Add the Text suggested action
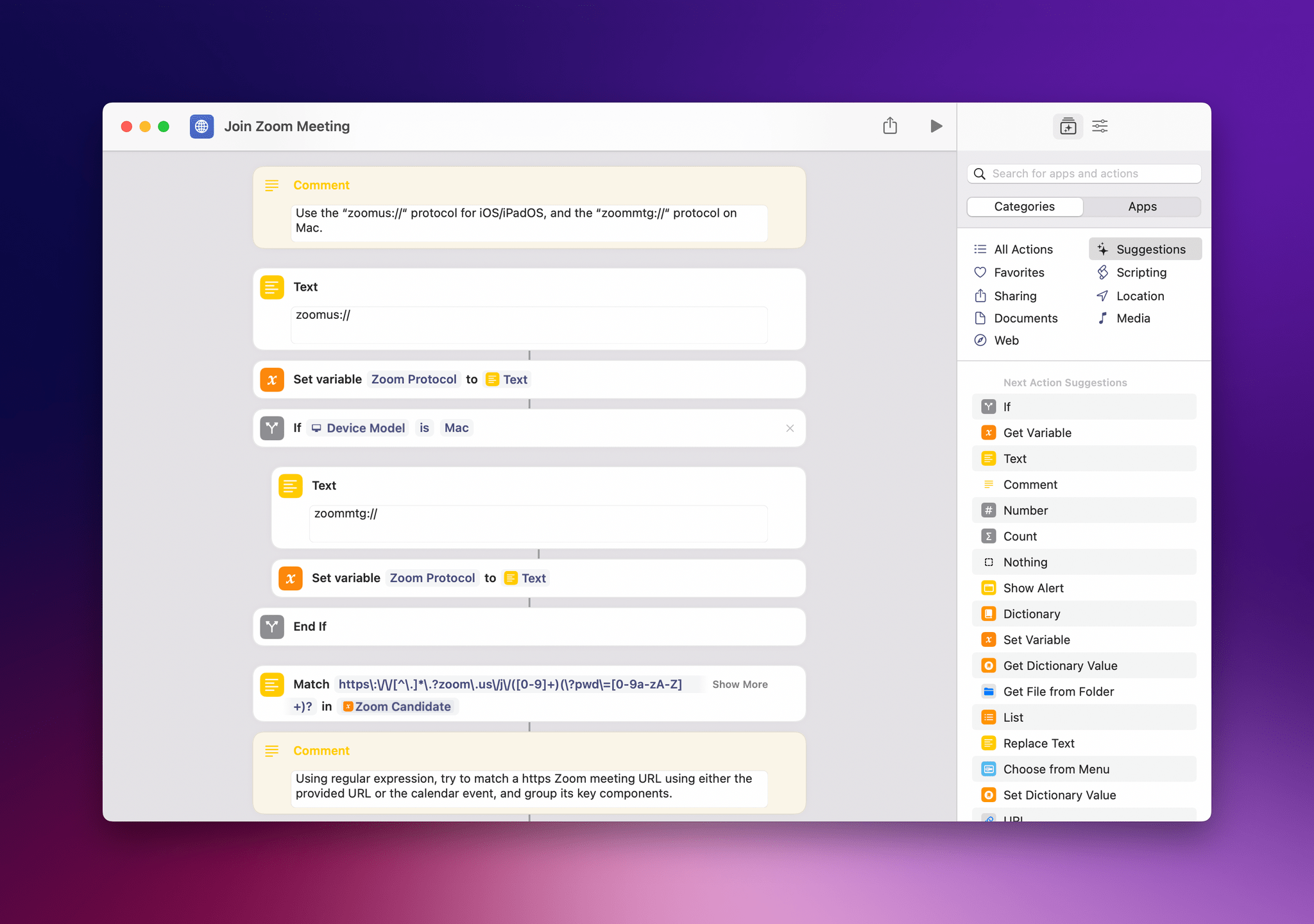The height and width of the screenshot is (924, 1314). [1084, 459]
